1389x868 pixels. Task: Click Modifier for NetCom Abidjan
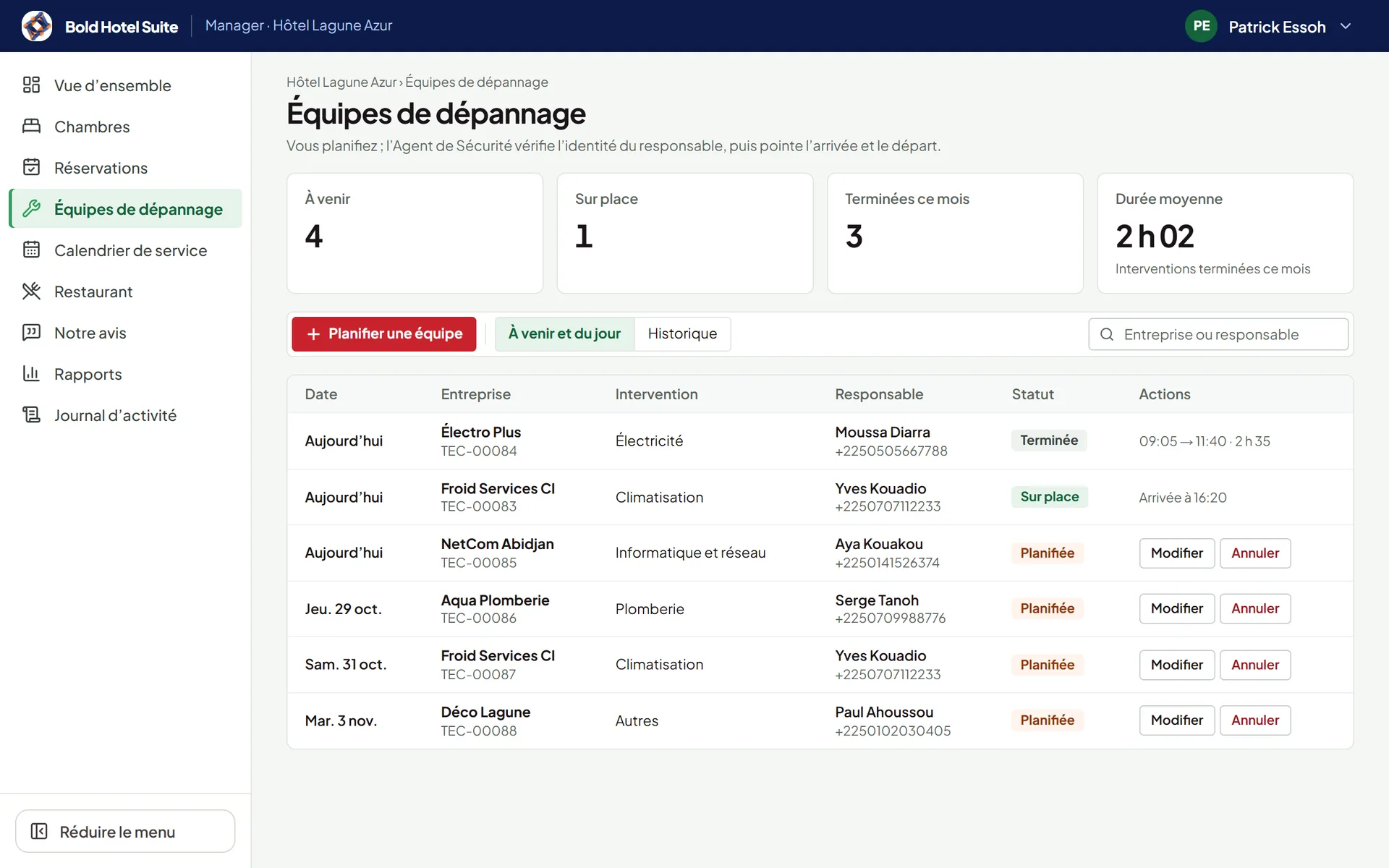(1176, 553)
